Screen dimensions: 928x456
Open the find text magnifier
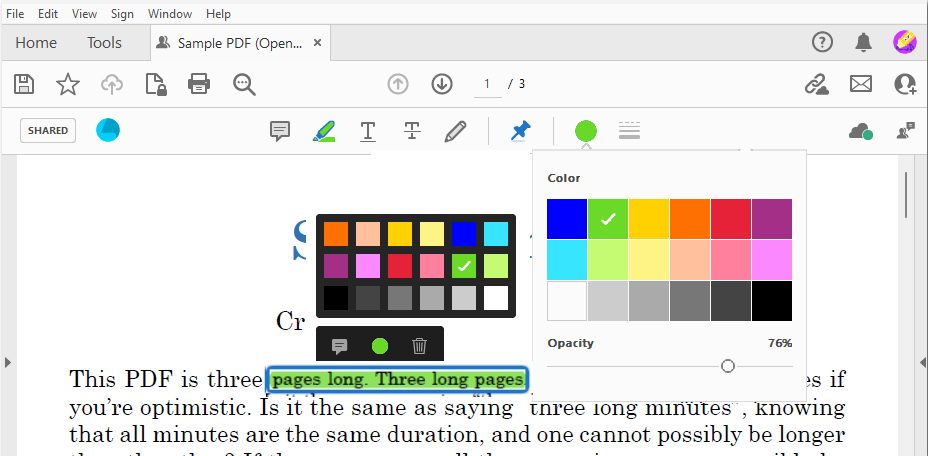pyautogui.click(x=244, y=85)
